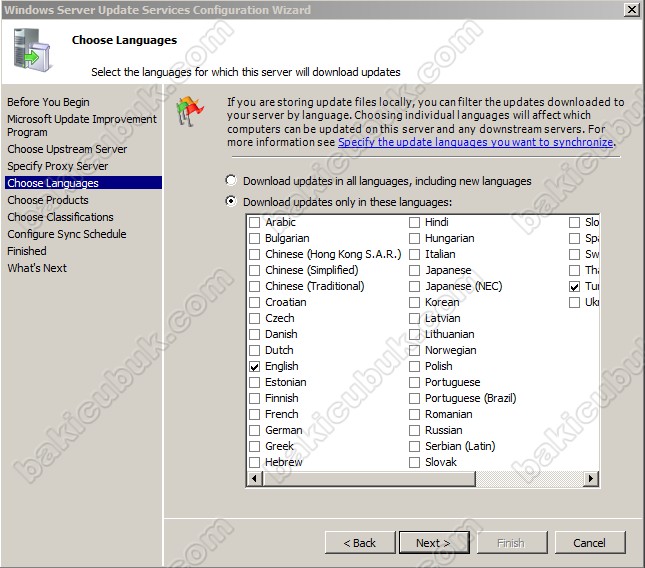The width and height of the screenshot is (645, 568).
Task: Tick Chinese (Hong Kong S.A.R.) checkbox
Action: [255, 255]
